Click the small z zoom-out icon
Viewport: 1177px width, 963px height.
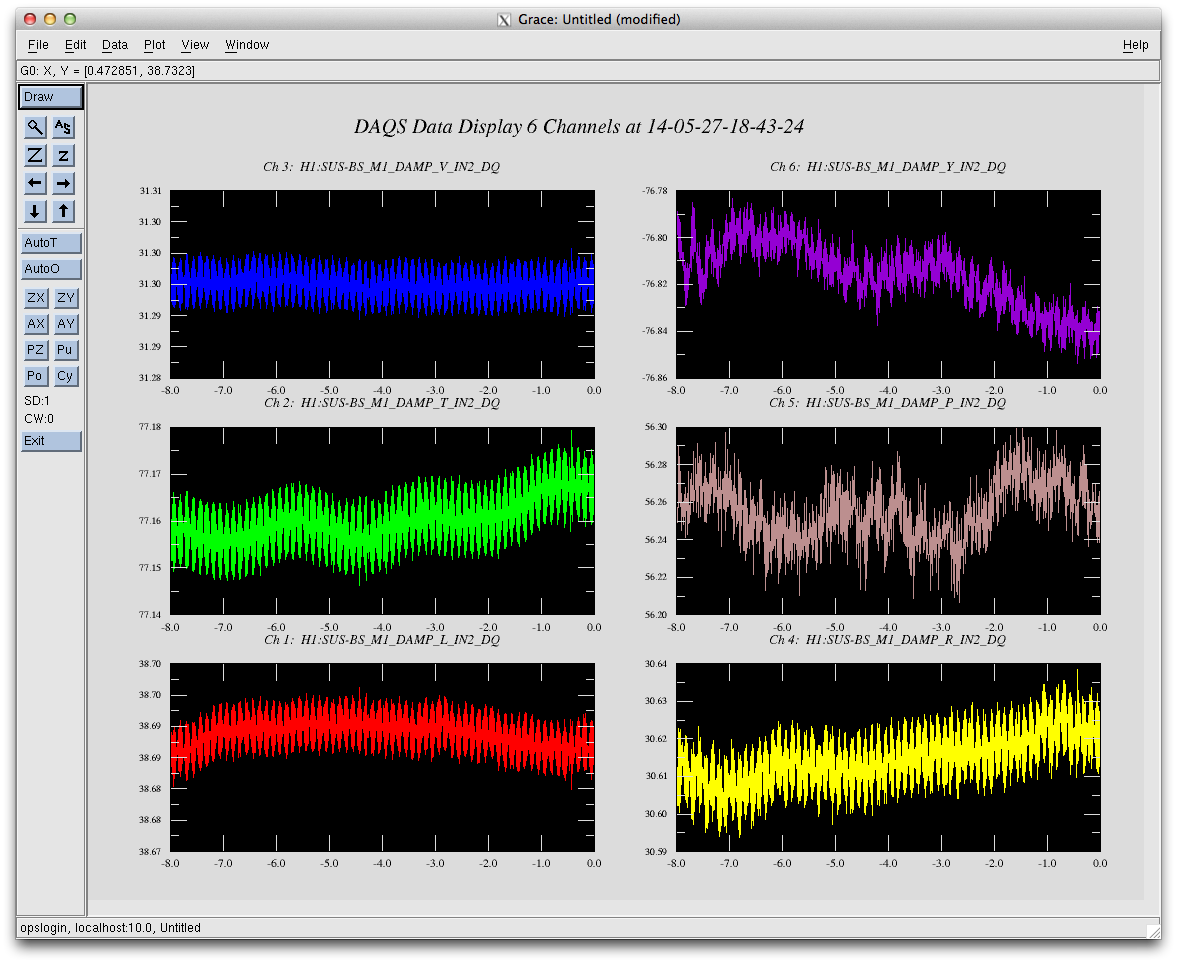tap(63, 155)
